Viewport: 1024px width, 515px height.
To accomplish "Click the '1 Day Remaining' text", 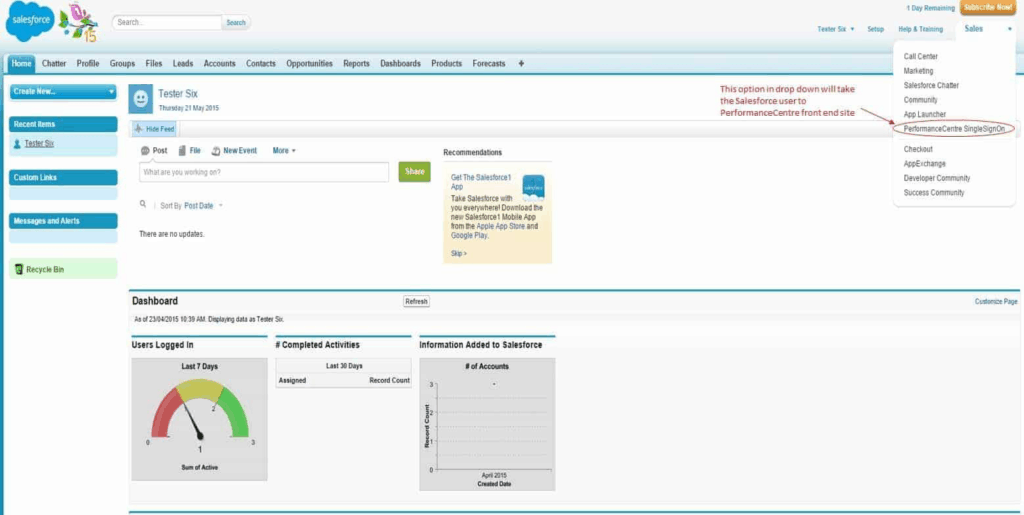I will coord(930,8).
